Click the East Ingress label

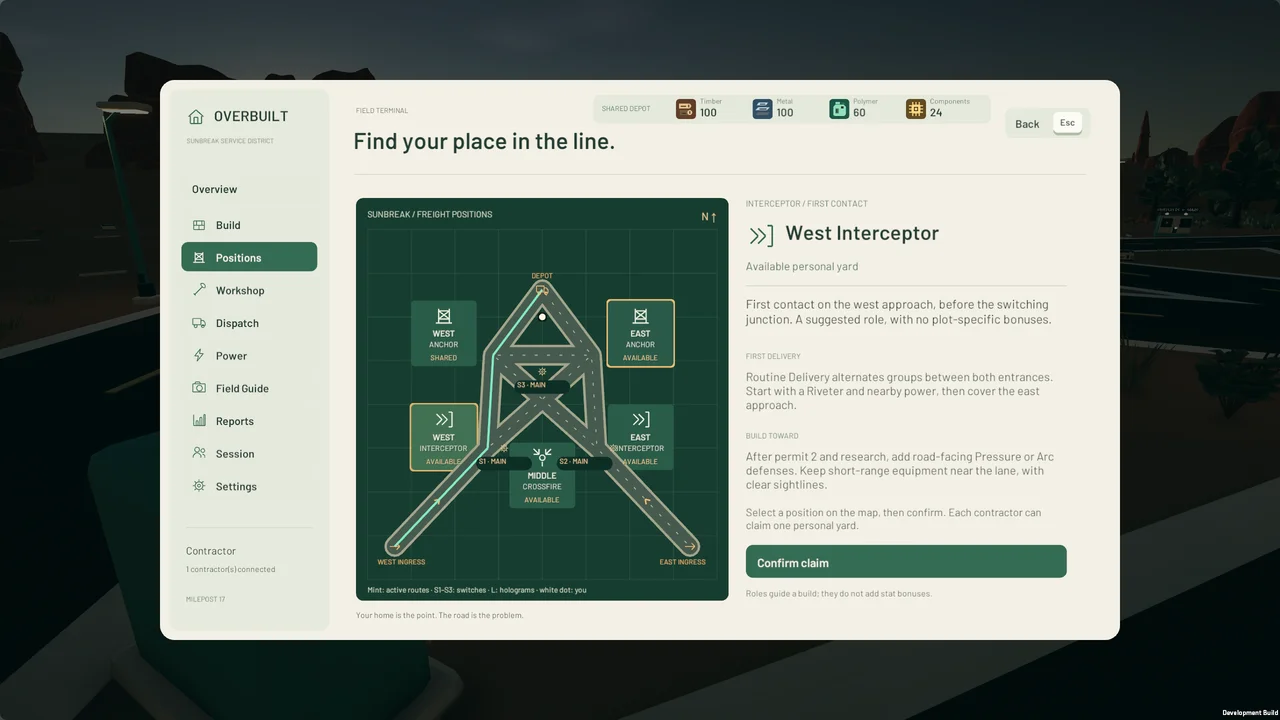683,562
